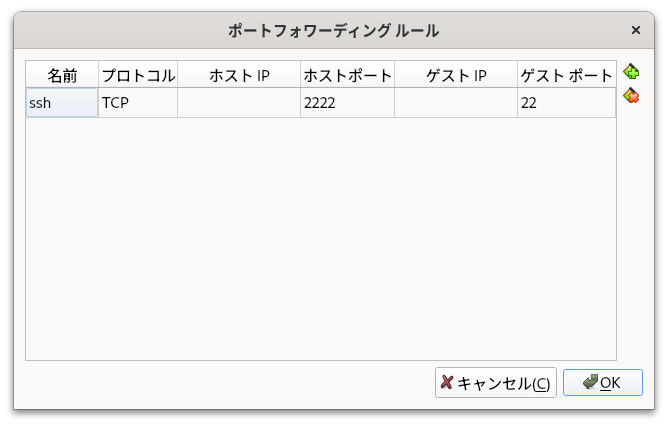Click the red X icon on Cancel button
Screen dimensions: 668x426
[x=446, y=382]
